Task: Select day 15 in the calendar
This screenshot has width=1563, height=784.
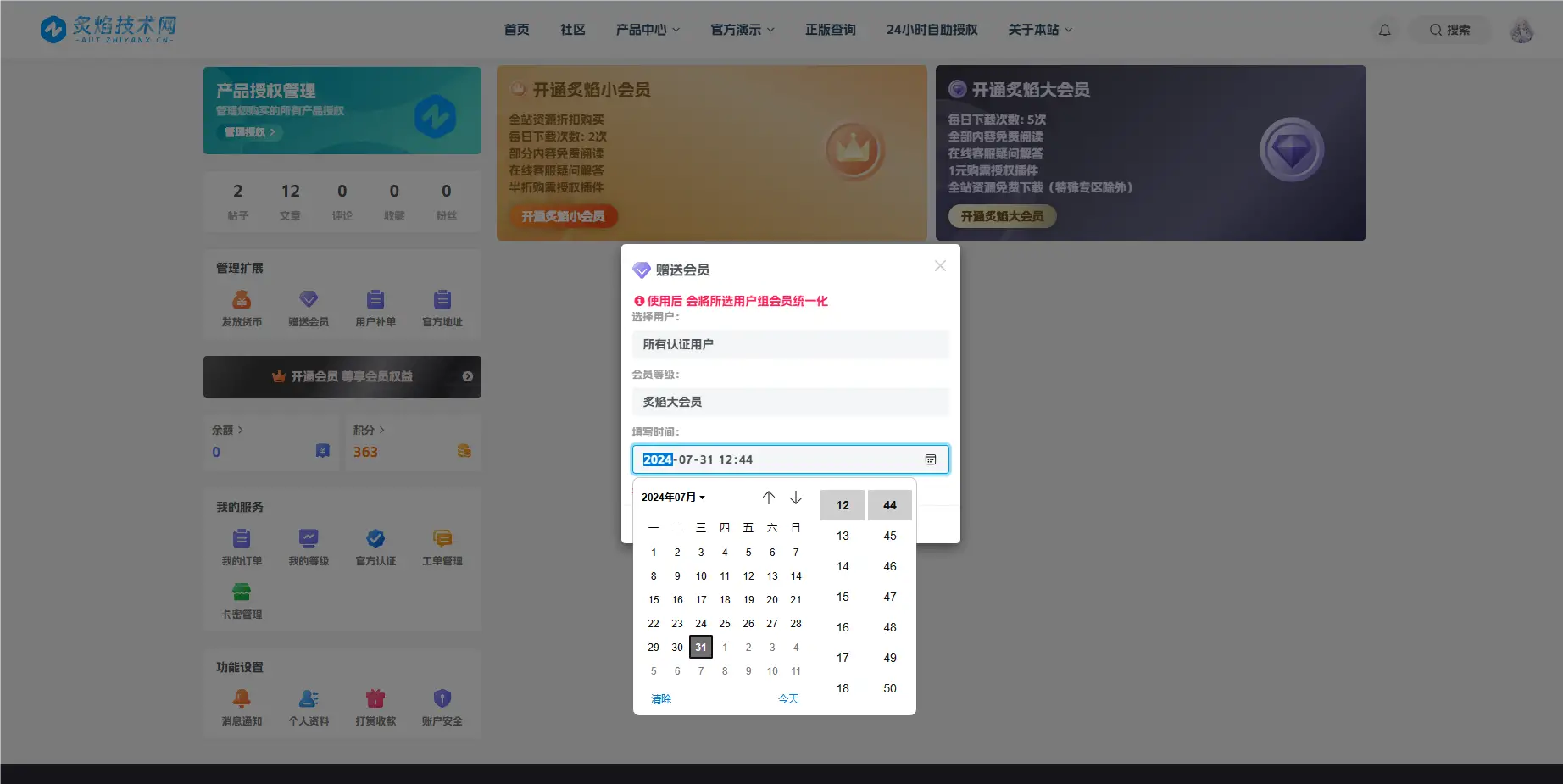Action: click(x=654, y=600)
